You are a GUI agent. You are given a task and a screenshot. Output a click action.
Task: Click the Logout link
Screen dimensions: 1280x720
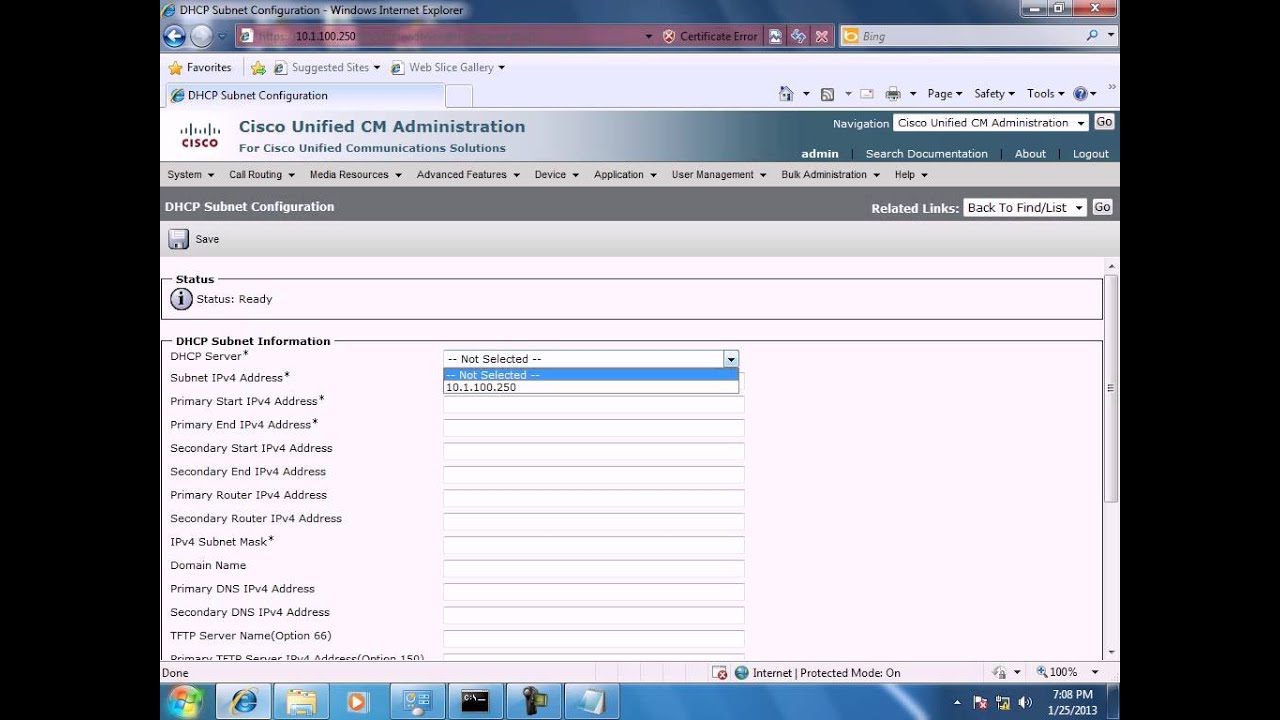coord(1091,154)
